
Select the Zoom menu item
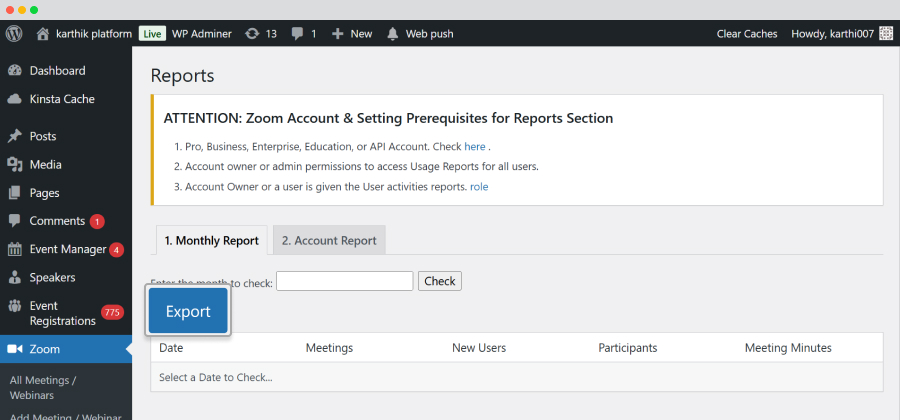[66, 349]
